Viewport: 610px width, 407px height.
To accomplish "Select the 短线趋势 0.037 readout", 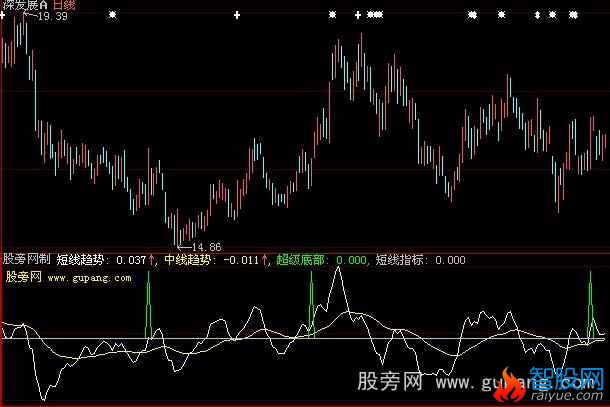I will (102, 260).
